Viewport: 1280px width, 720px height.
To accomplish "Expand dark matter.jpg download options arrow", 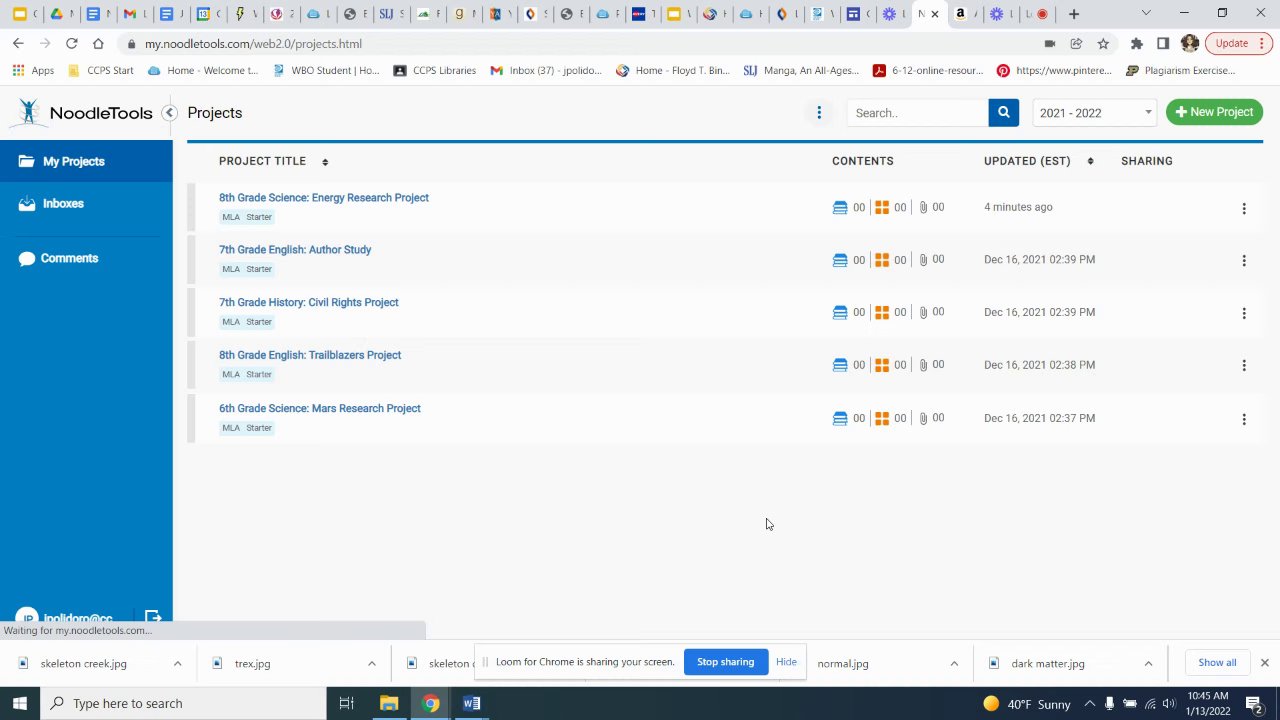I will click(1148, 664).
